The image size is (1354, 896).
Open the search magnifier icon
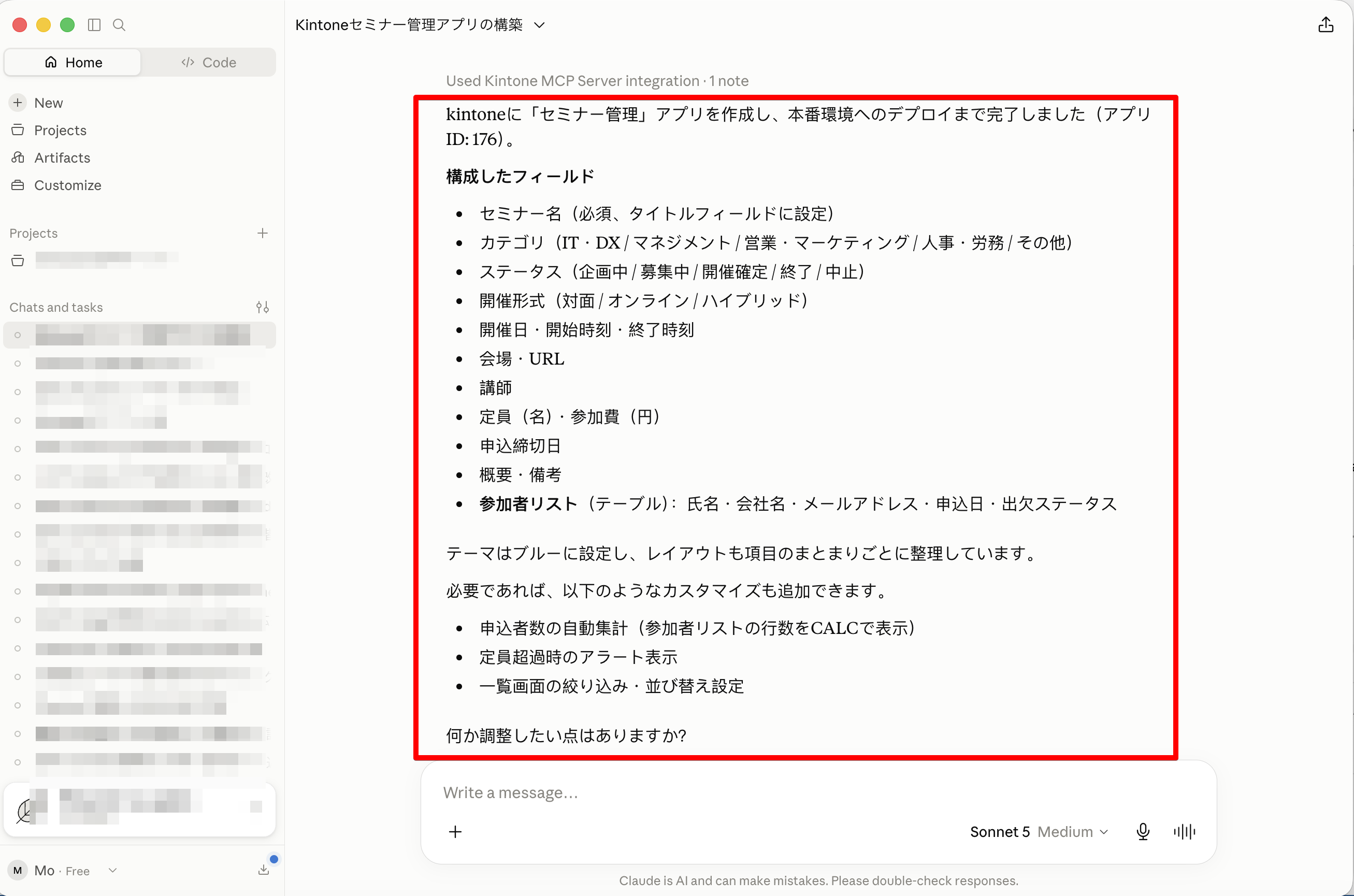(119, 24)
